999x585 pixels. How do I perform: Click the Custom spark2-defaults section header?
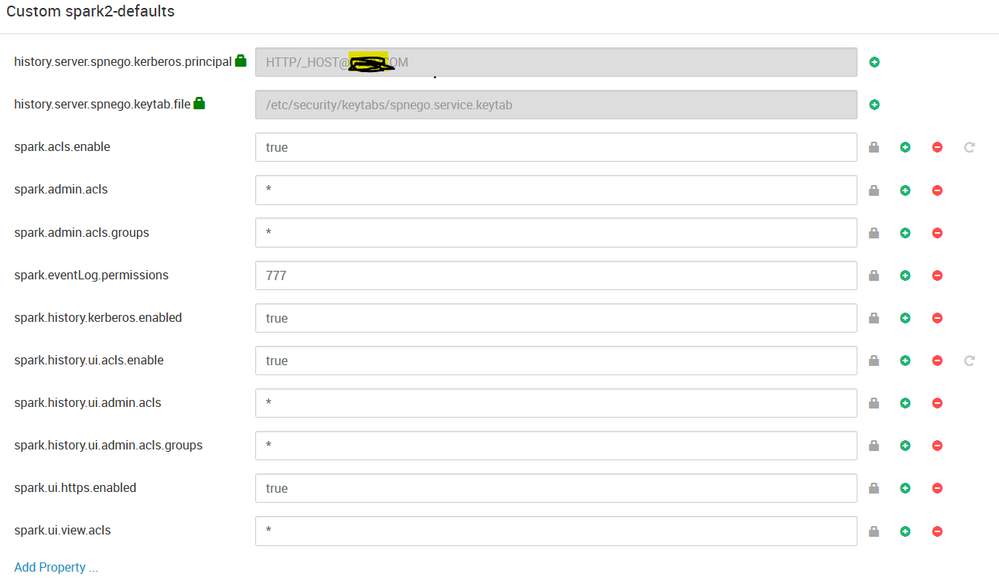(90, 11)
